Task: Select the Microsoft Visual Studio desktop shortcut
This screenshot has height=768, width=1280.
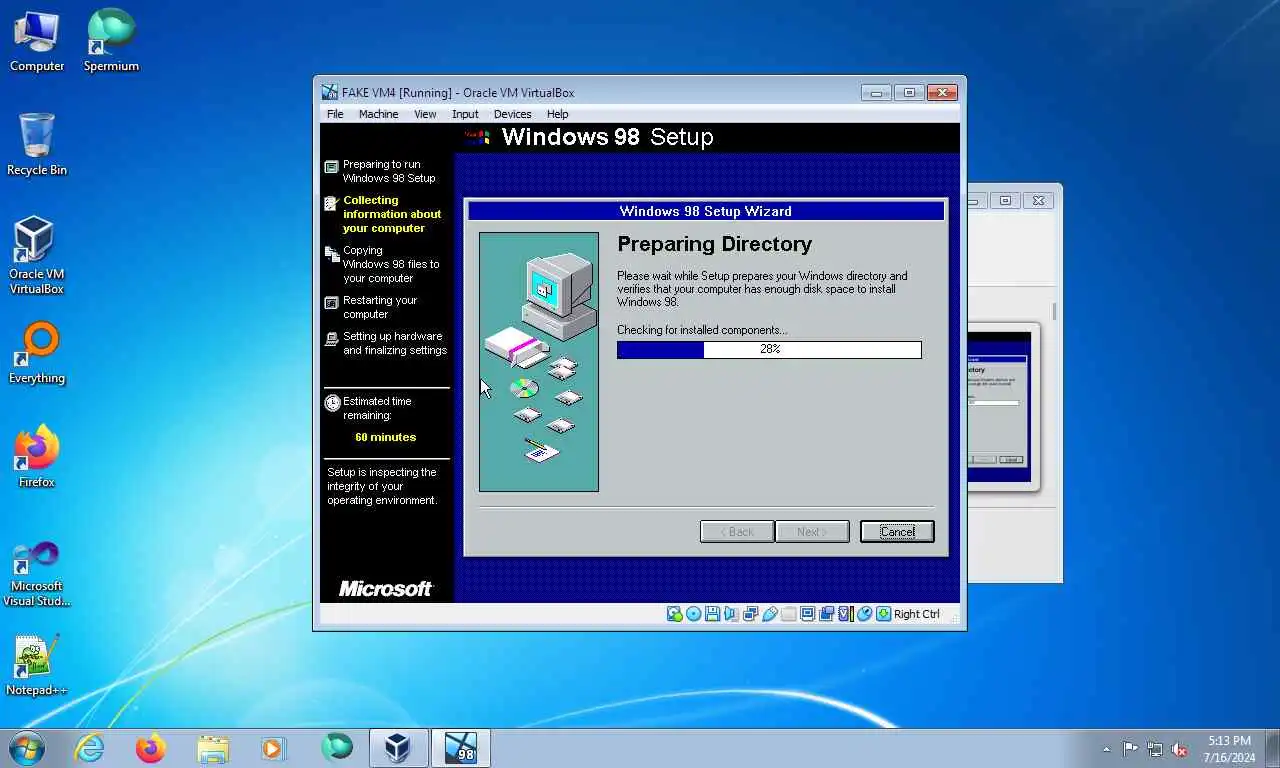Action: point(37,573)
